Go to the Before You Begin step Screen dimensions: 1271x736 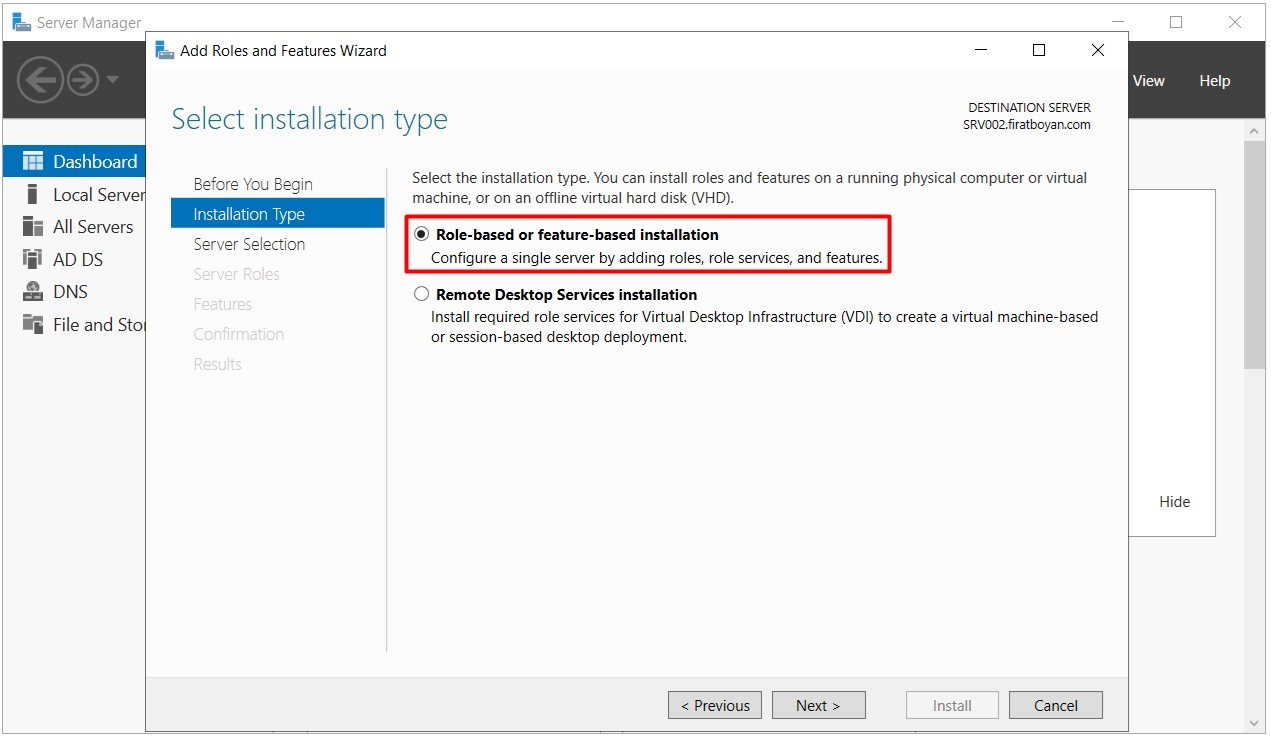point(253,184)
